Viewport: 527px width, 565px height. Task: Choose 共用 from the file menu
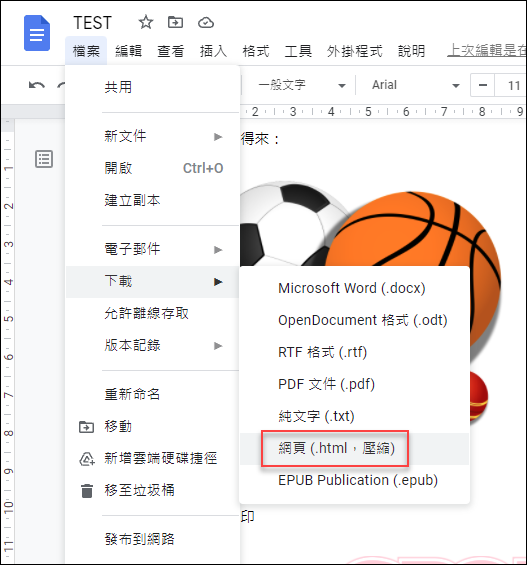coord(153,88)
